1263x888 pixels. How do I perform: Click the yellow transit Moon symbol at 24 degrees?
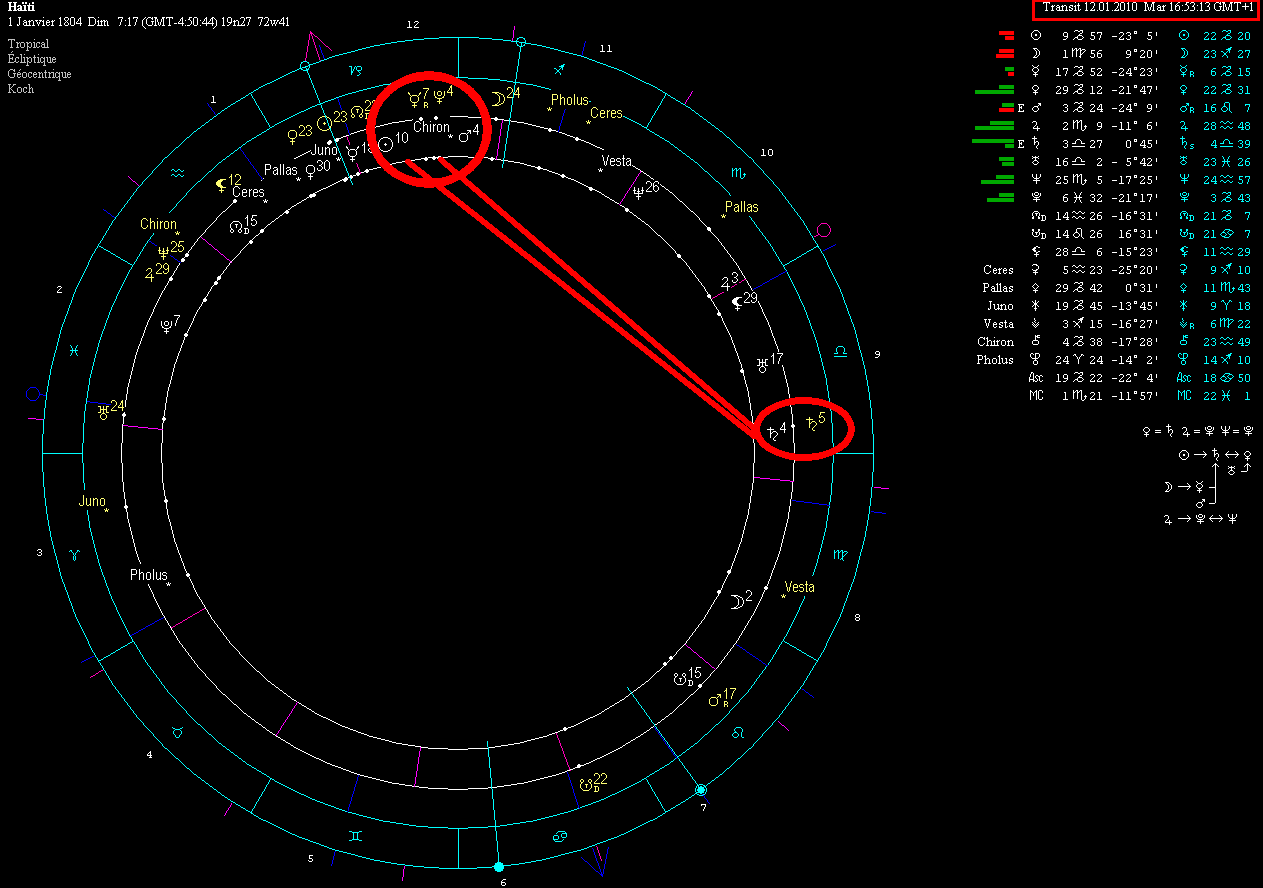[497, 97]
